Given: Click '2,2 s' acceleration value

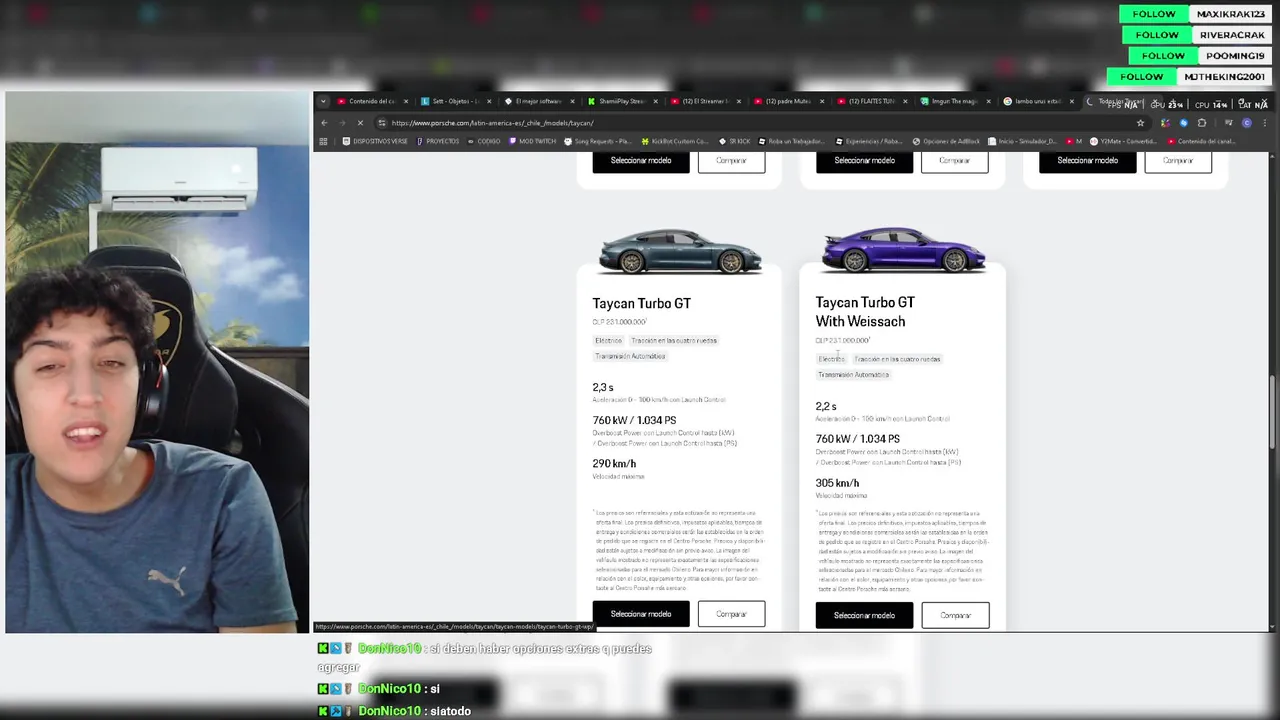Looking at the screenshot, I should tap(826, 406).
